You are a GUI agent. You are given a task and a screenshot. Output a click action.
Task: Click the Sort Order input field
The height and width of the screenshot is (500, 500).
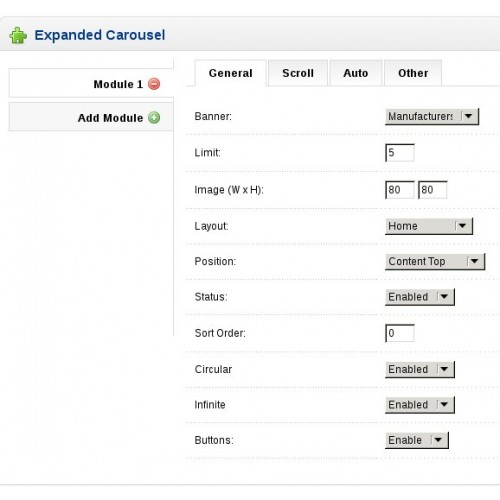[x=400, y=333]
